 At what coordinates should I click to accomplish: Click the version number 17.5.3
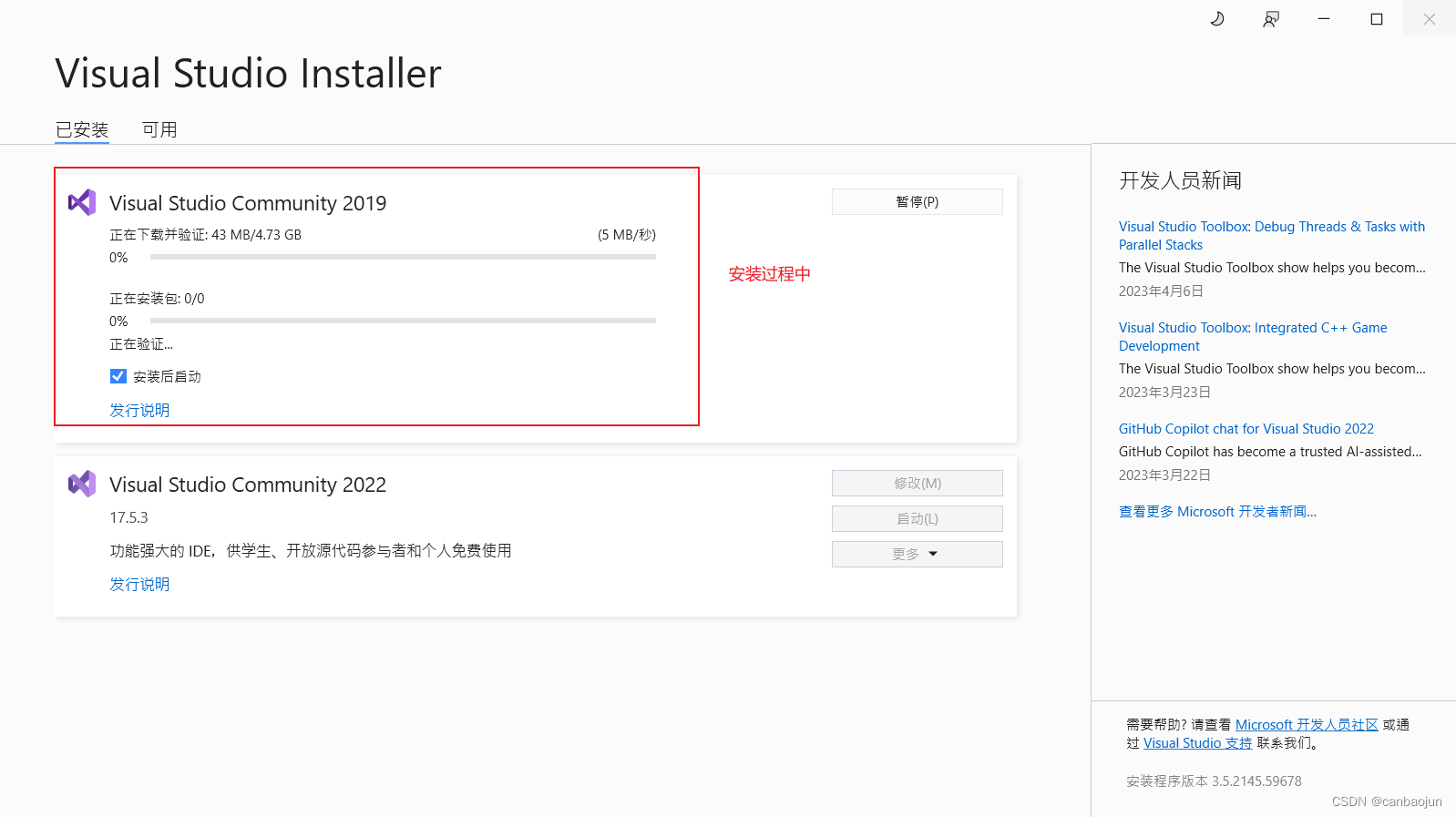[128, 517]
